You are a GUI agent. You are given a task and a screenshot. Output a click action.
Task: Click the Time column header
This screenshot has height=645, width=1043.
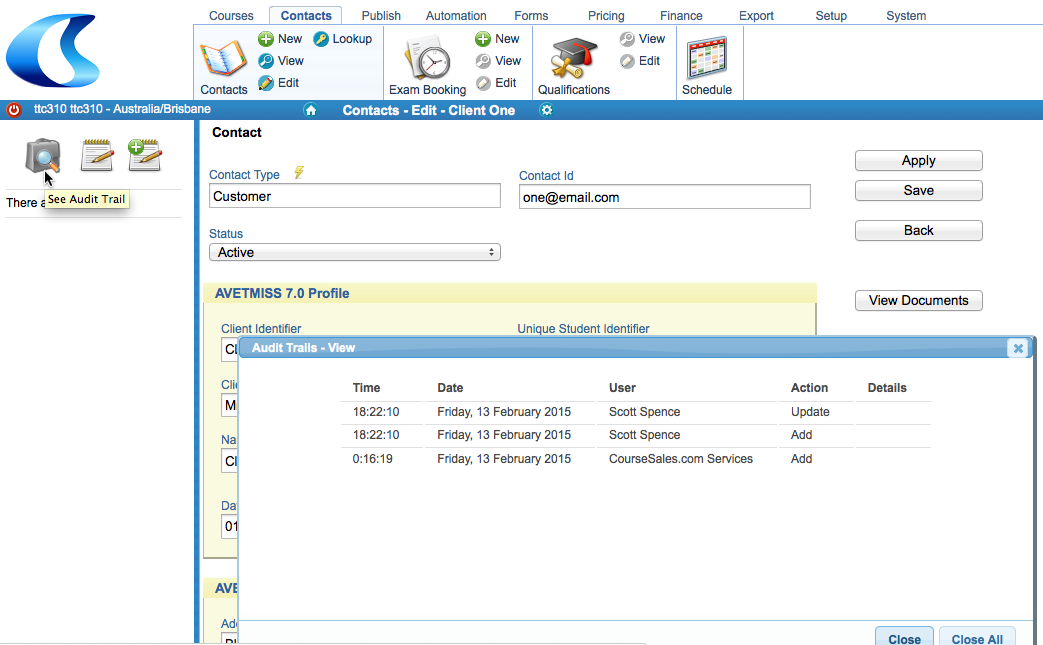(367, 388)
